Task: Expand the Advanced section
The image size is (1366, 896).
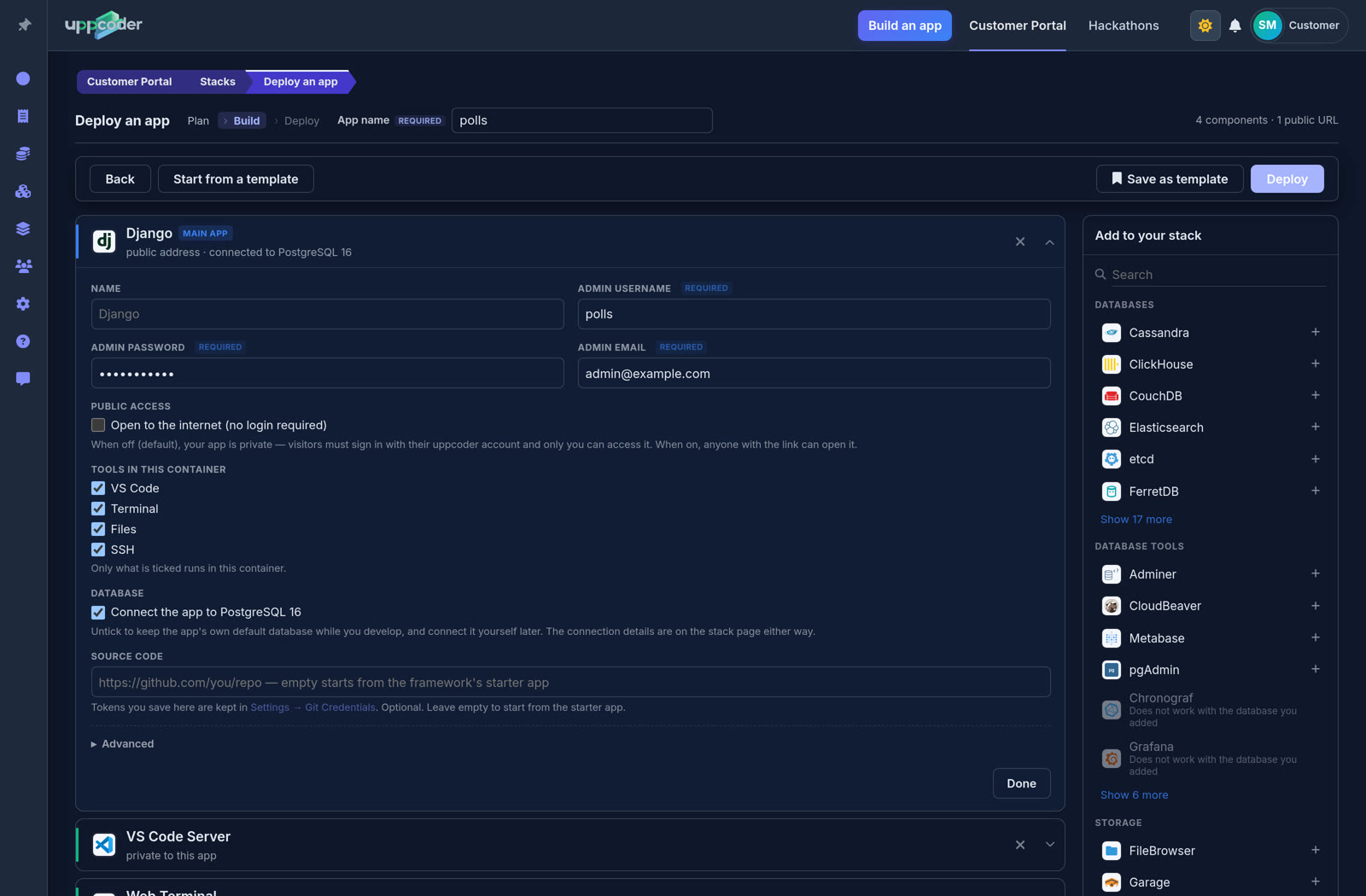Action: (123, 744)
